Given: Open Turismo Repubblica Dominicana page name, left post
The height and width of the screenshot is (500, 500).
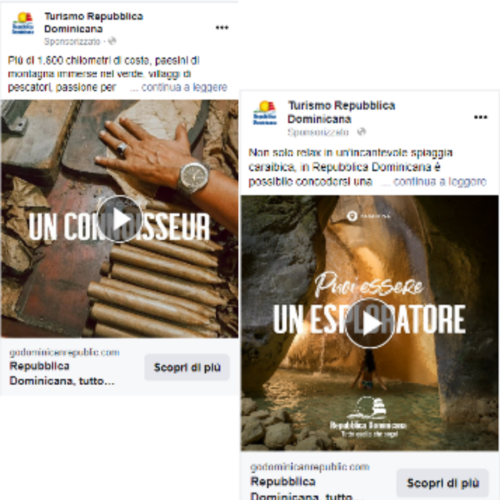Looking at the screenshot, I should (94, 22).
